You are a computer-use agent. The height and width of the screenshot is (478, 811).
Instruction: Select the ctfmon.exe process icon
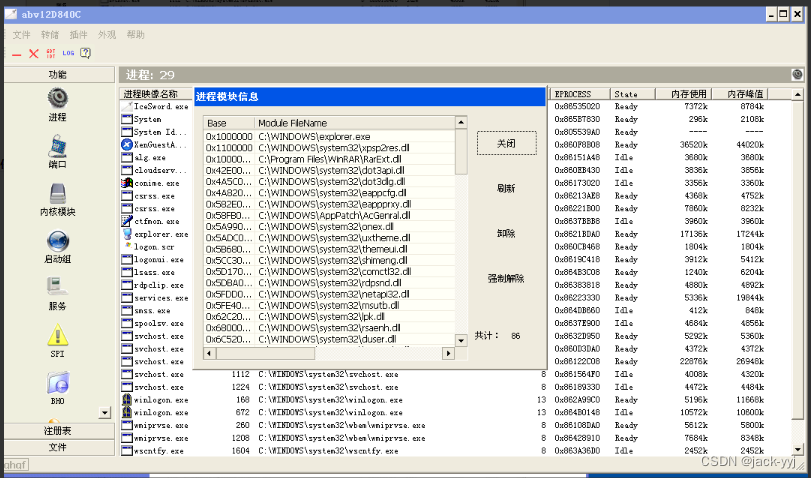click(x=127, y=221)
